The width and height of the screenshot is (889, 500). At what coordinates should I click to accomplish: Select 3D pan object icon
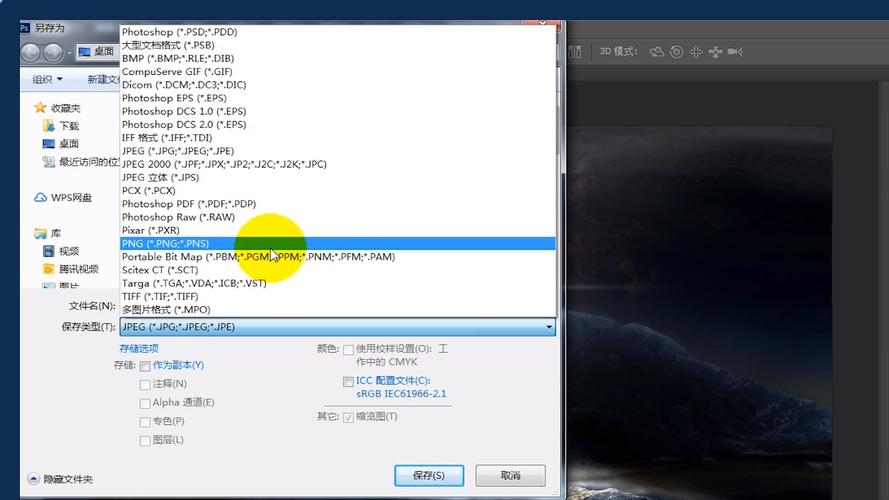tap(696, 52)
